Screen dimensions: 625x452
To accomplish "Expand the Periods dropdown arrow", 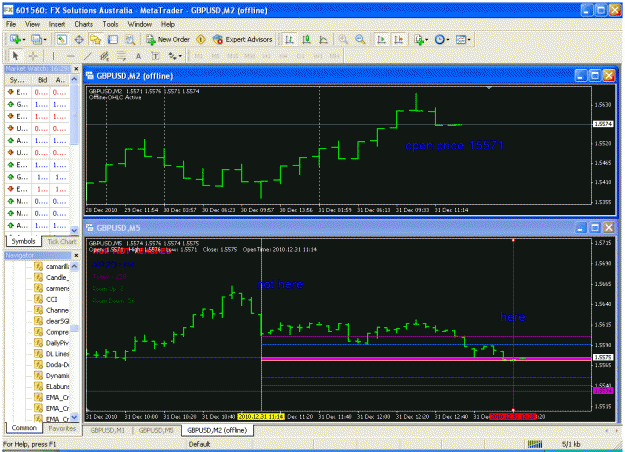I will [x=448, y=39].
